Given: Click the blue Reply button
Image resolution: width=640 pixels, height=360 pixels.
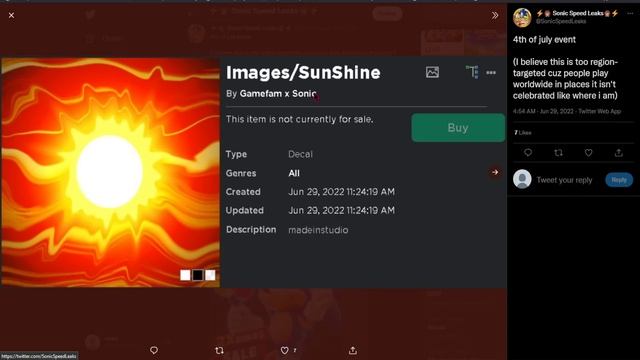Looking at the screenshot, I should (619, 180).
